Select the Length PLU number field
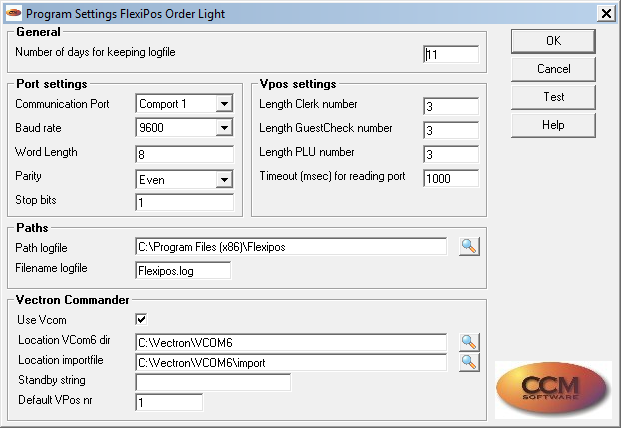This screenshot has height=428, width=621. (451, 154)
